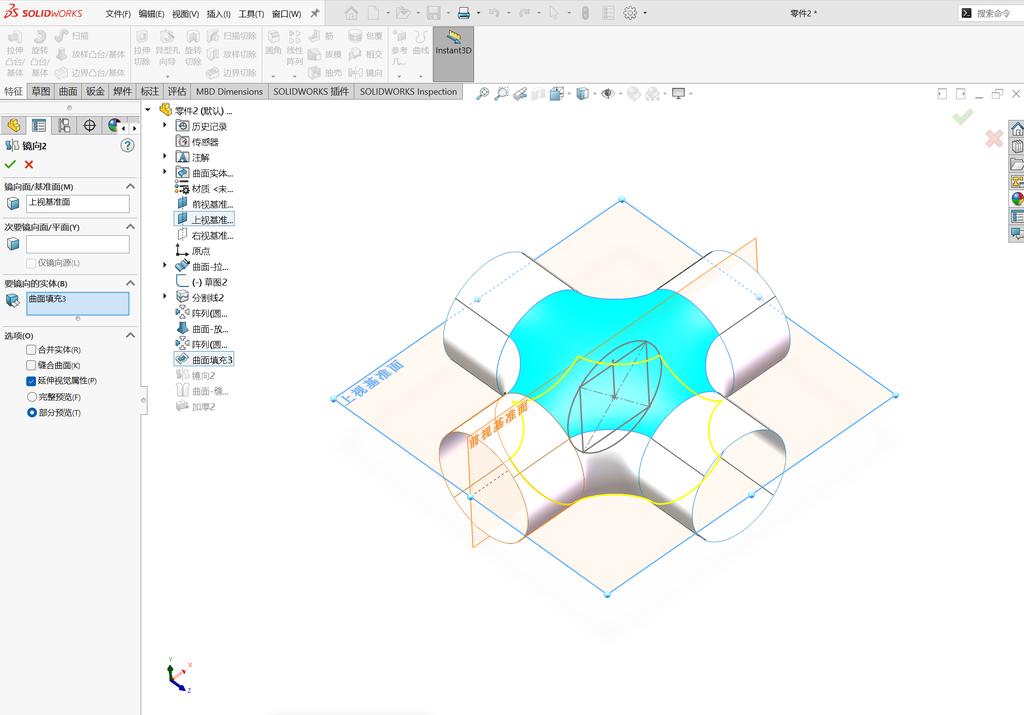Select 原点 in the feature tree
This screenshot has height=715, width=1024.
tap(193, 251)
